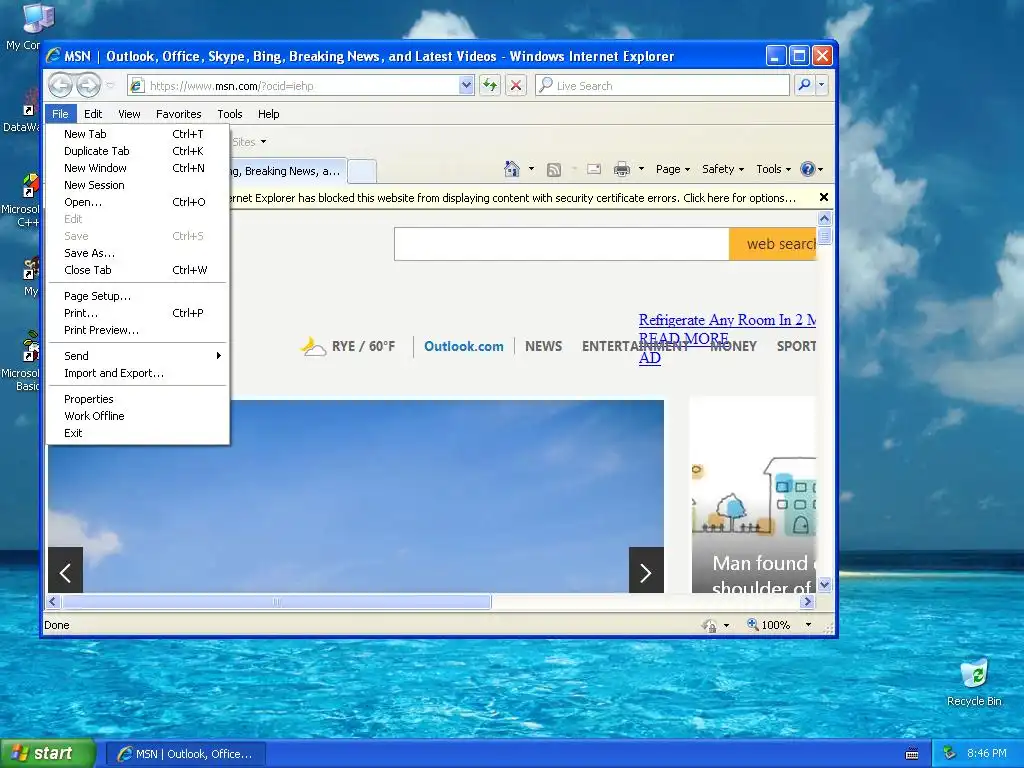Image resolution: width=1024 pixels, height=768 pixels.
Task: Click the blue Help question icon
Action: tap(808, 169)
